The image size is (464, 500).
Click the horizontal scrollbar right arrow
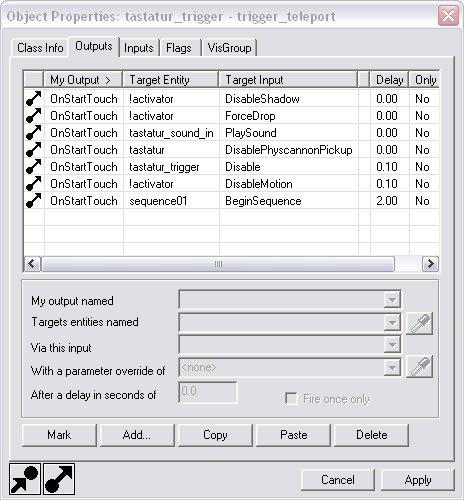[x=430, y=264]
